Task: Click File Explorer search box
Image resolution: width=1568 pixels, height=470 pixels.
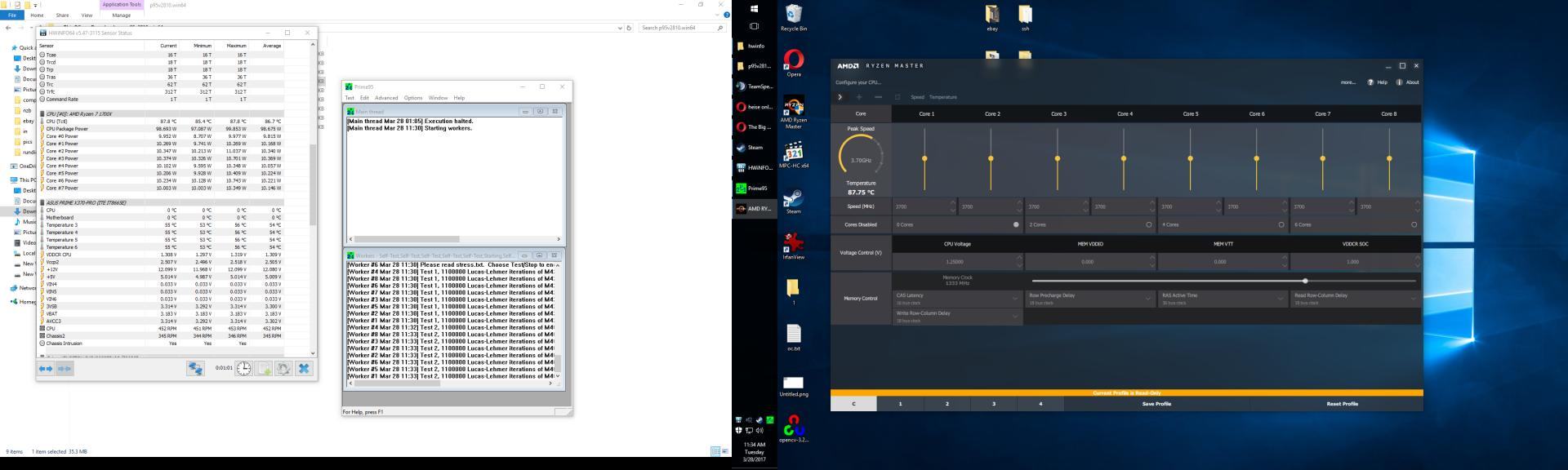Action: (683, 28)
